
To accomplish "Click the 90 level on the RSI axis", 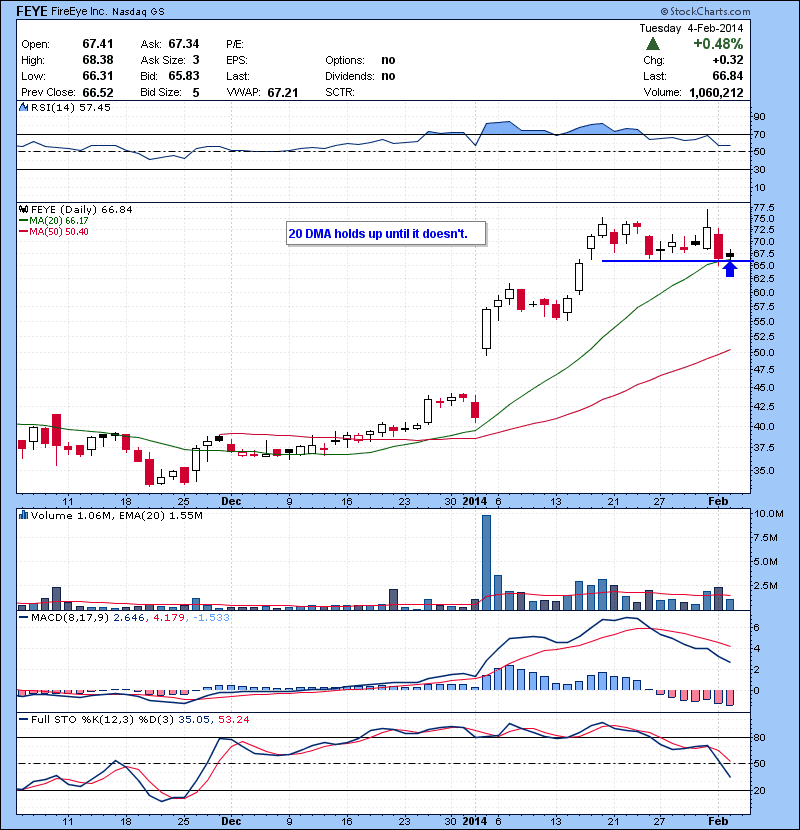I will click(759, 116).
